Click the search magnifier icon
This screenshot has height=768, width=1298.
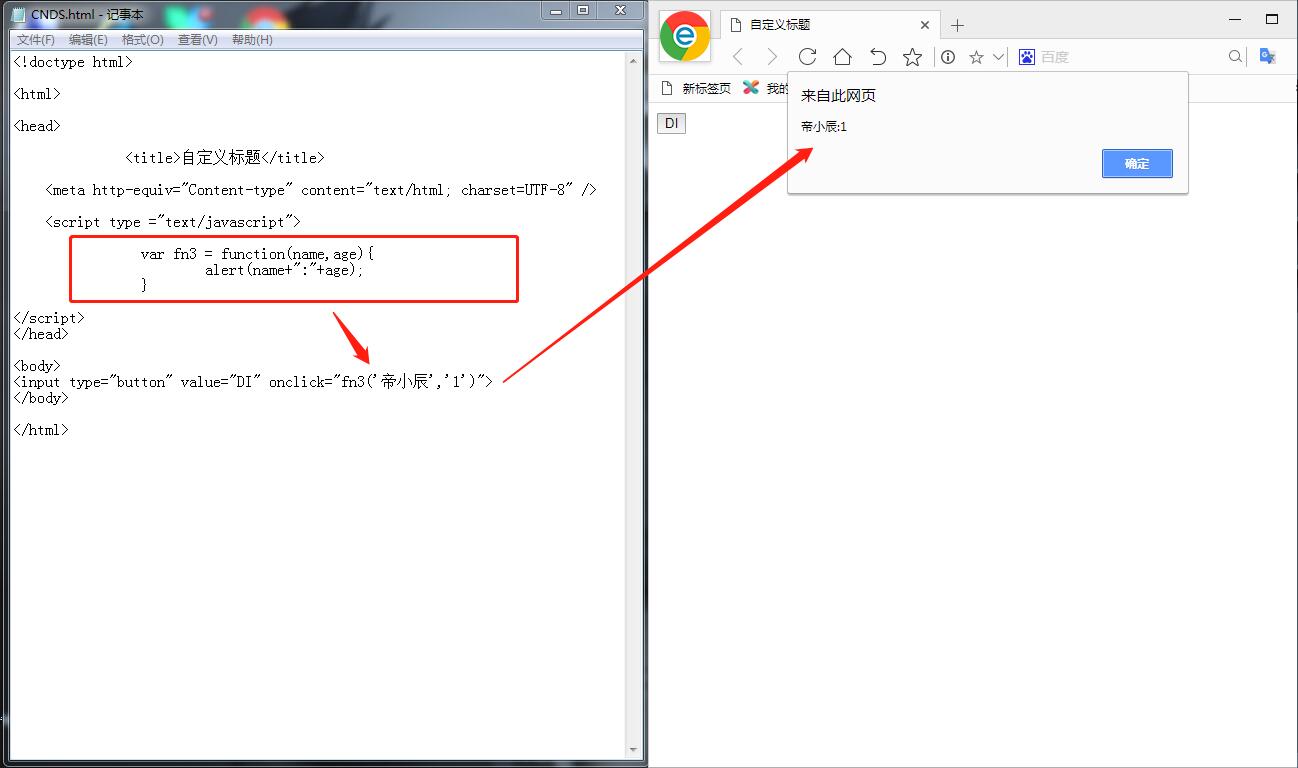1236,57
